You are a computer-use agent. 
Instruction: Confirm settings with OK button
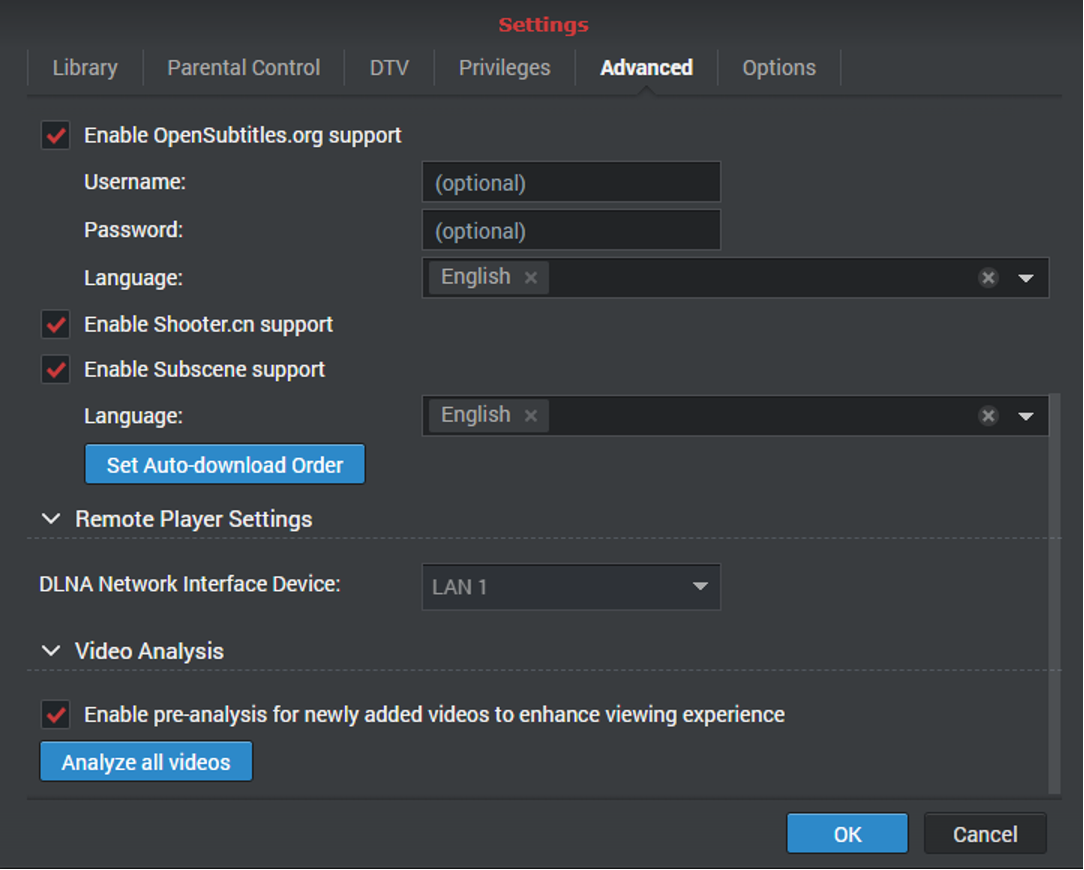pyautogui.click(x=847, y=834)
